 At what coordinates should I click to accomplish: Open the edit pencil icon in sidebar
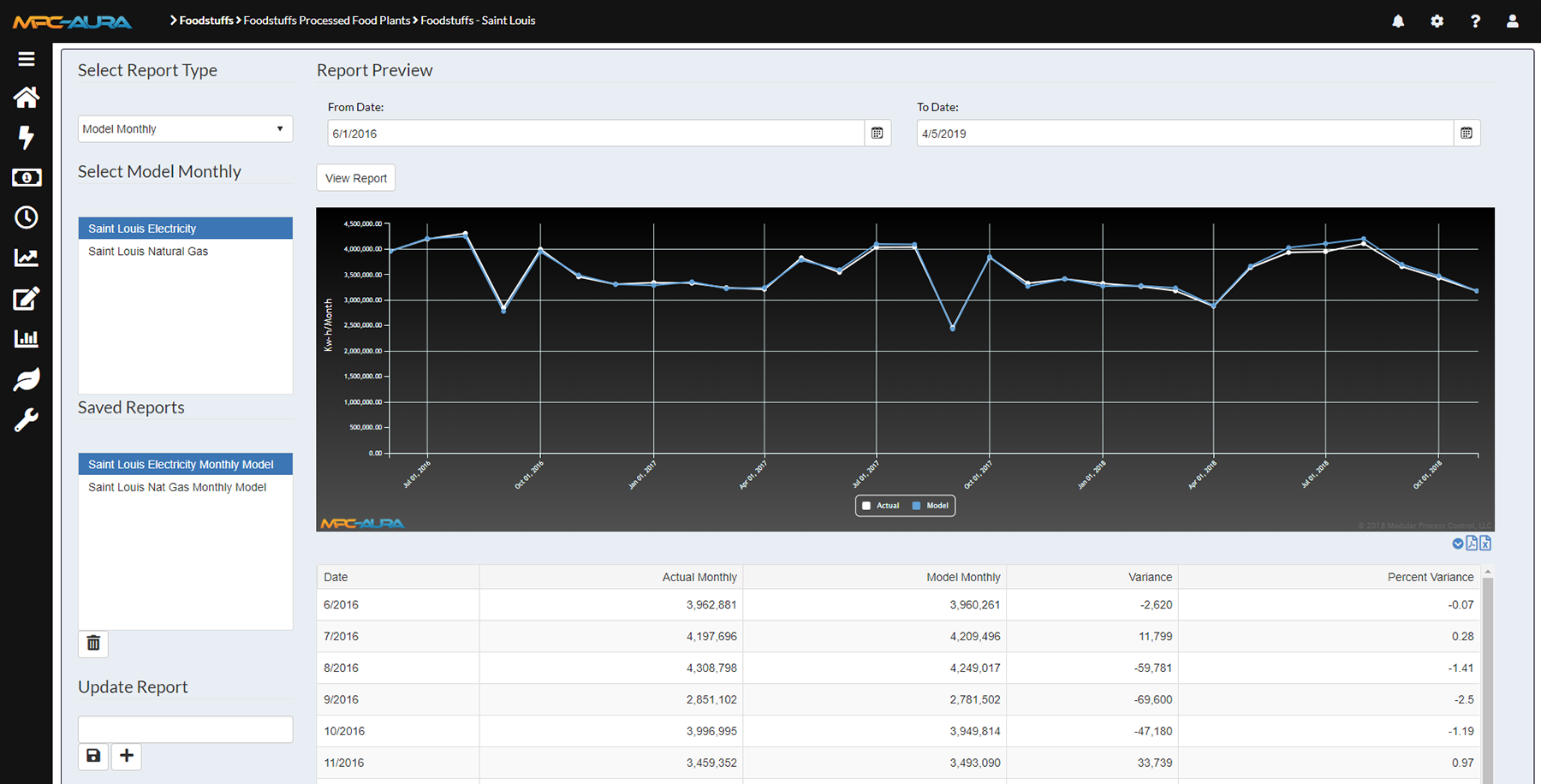(27, 298)
